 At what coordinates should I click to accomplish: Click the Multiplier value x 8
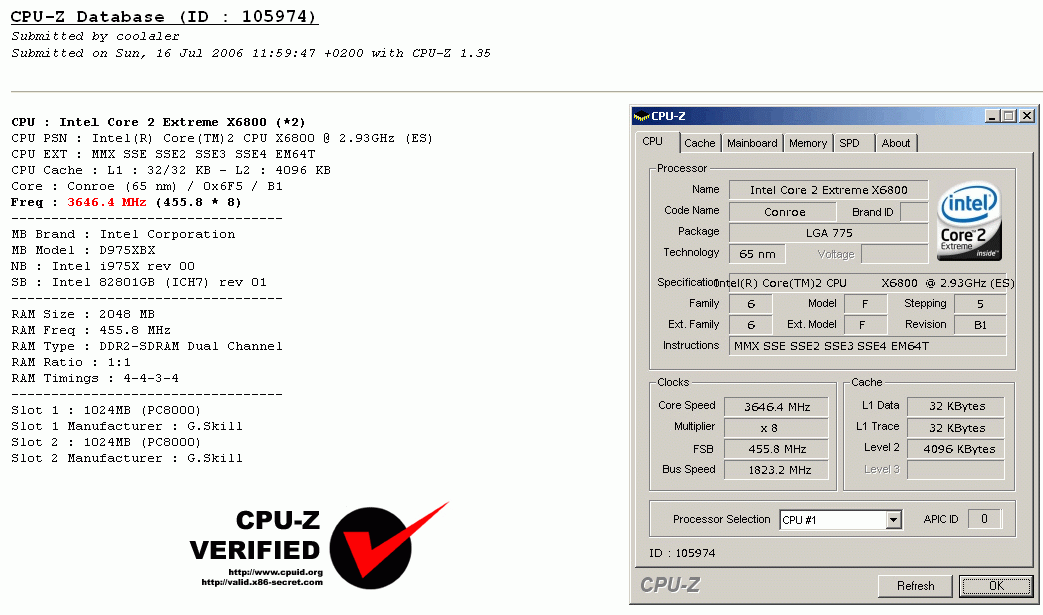point(776,428)
